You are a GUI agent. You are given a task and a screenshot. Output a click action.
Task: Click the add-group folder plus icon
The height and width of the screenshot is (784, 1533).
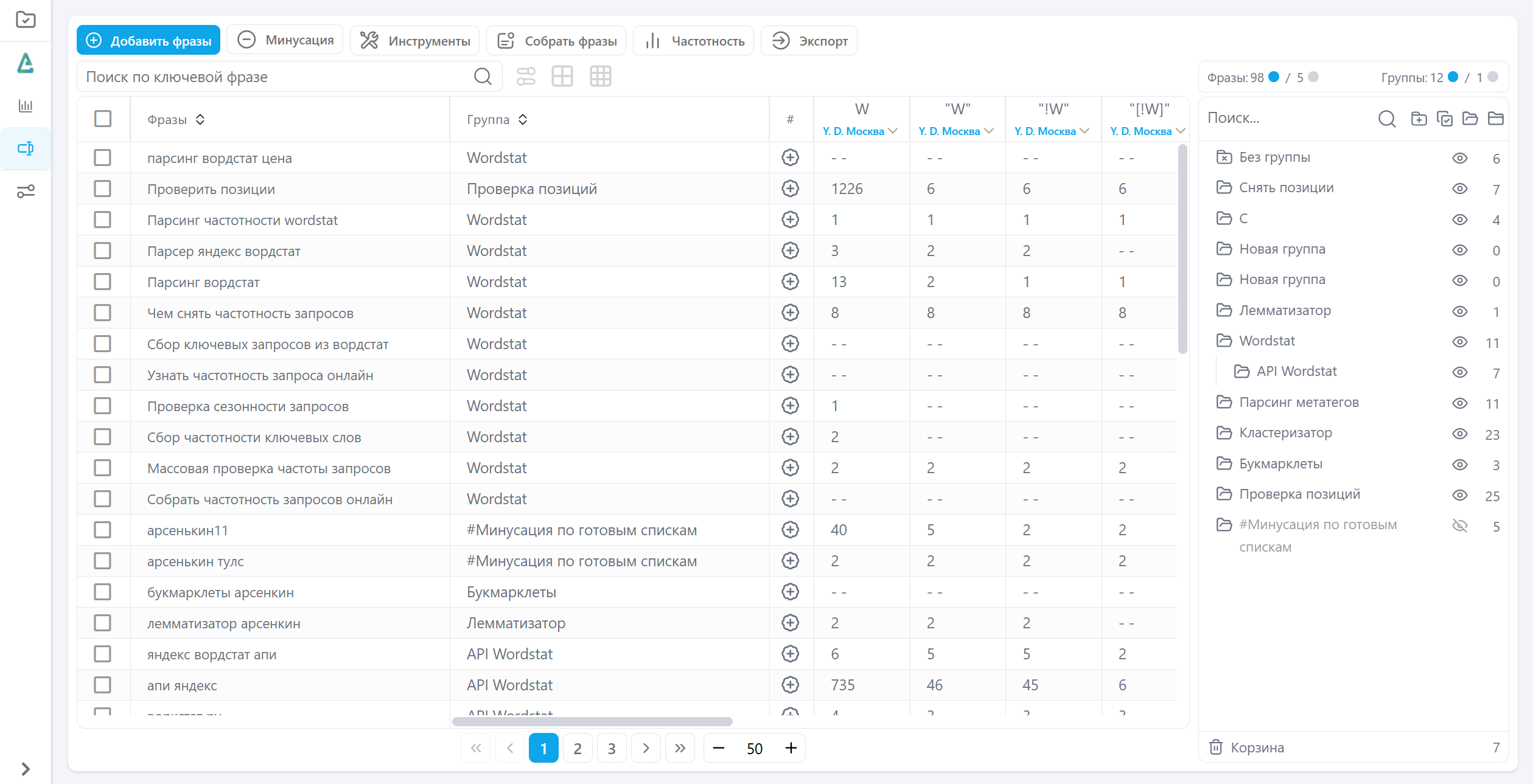1419,119
